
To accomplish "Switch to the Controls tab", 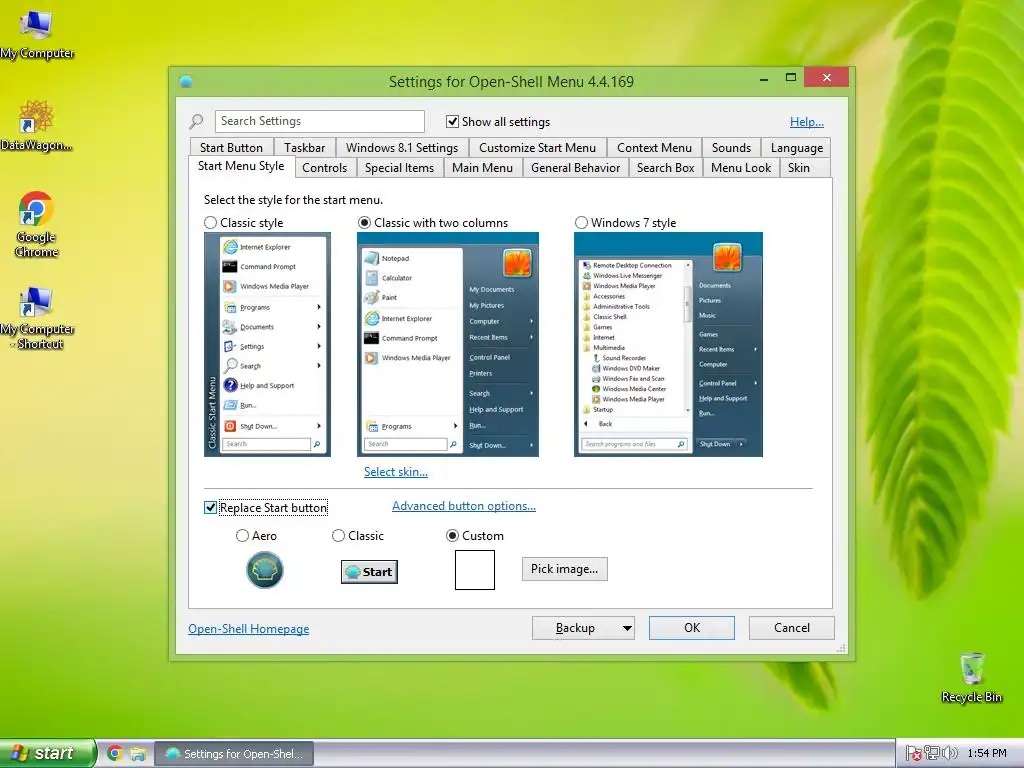I will pyautogui.click(x=325, y=168).
